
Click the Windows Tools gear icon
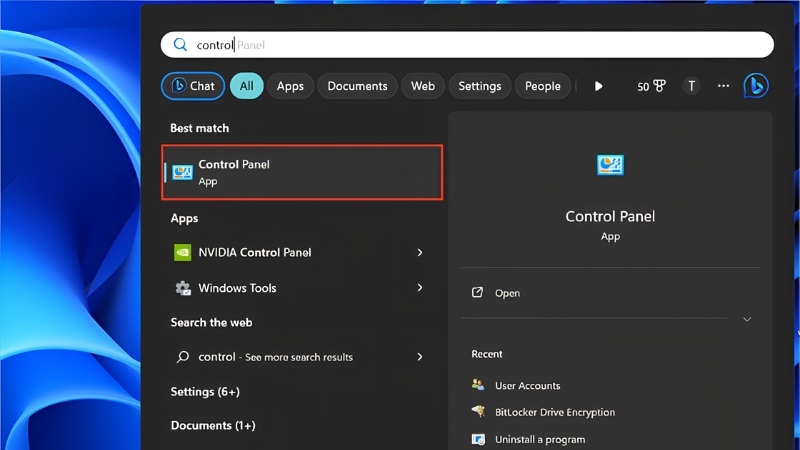(183, 288)
